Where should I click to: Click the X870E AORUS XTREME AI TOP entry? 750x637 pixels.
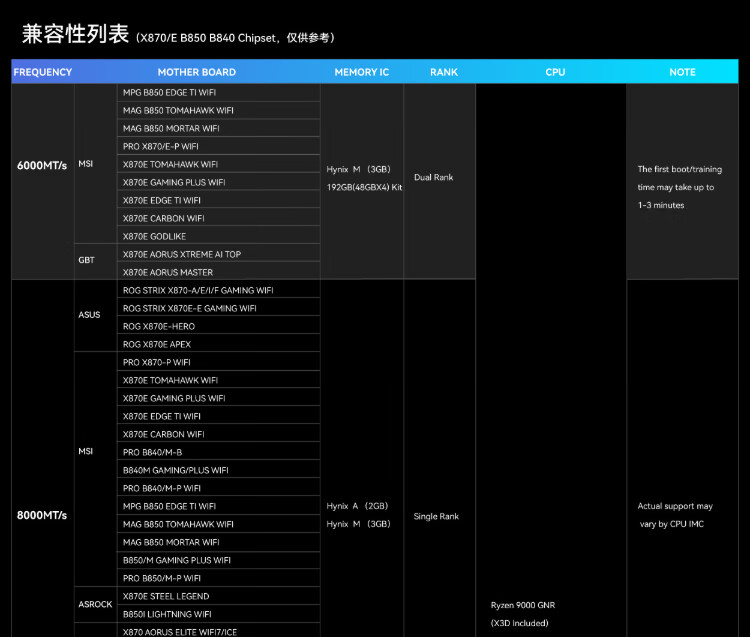[x=182, y=255]
